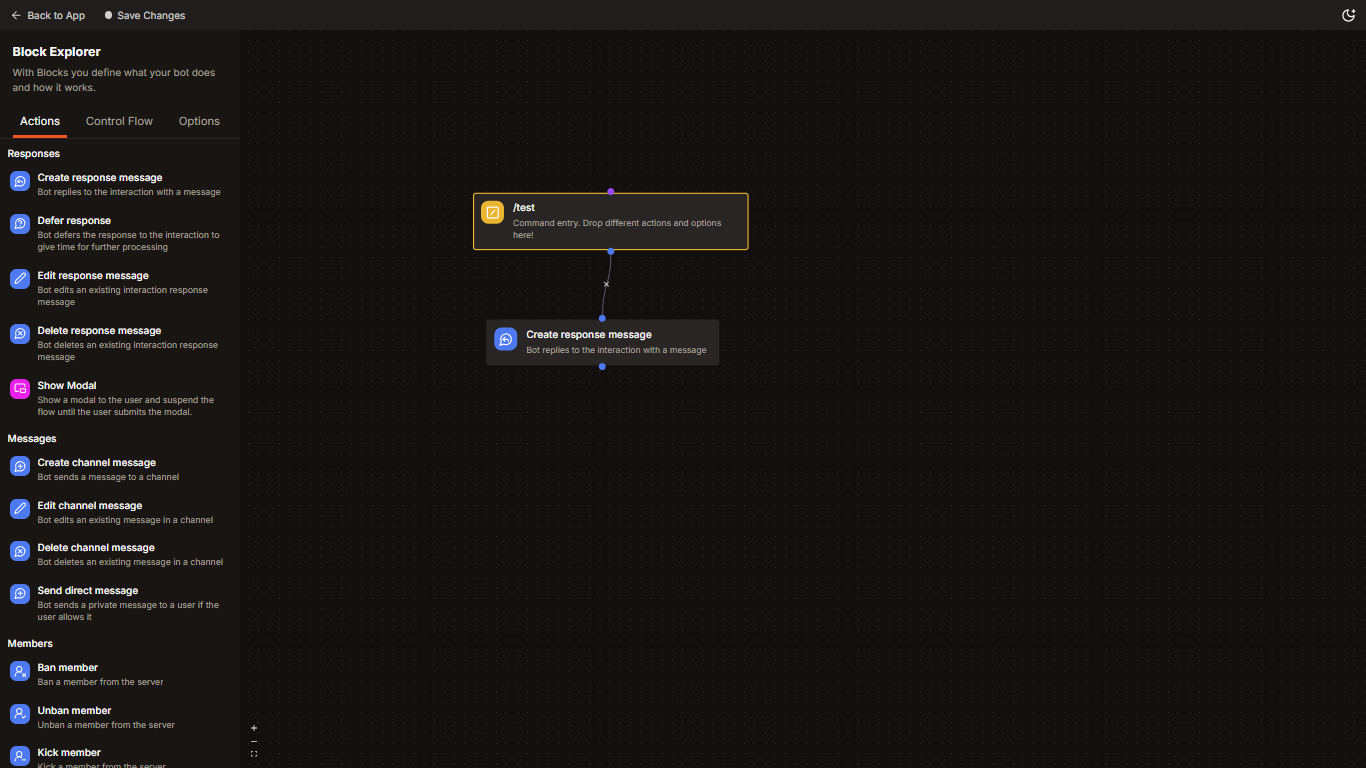Image resolution: width=1366 pixels, height=768 pixels.
Task: Click 'Unban a member from the server' description
Action: [x=106, y=725]
